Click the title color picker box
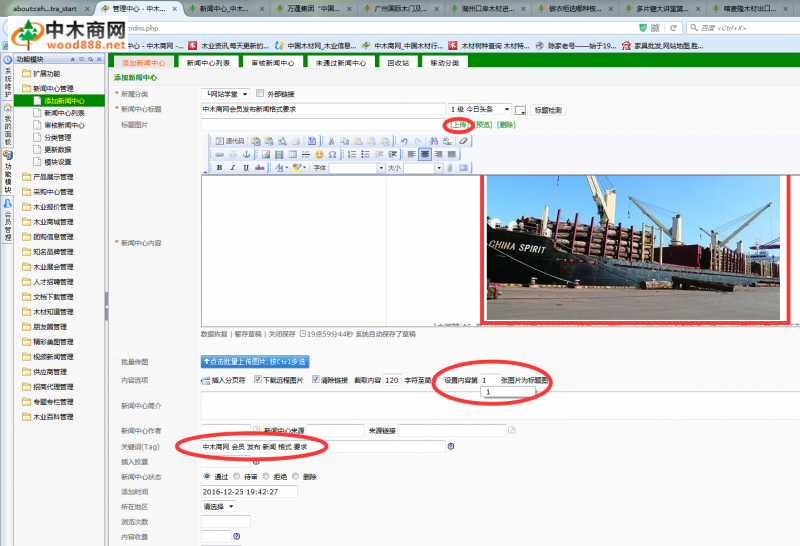Viewport: 800px width, 546px height. 520,110
